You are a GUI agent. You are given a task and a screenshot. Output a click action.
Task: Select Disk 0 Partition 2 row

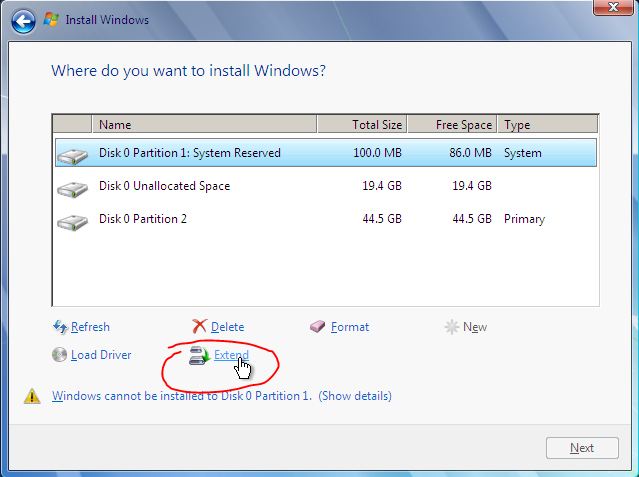click(x=326, y=219)
